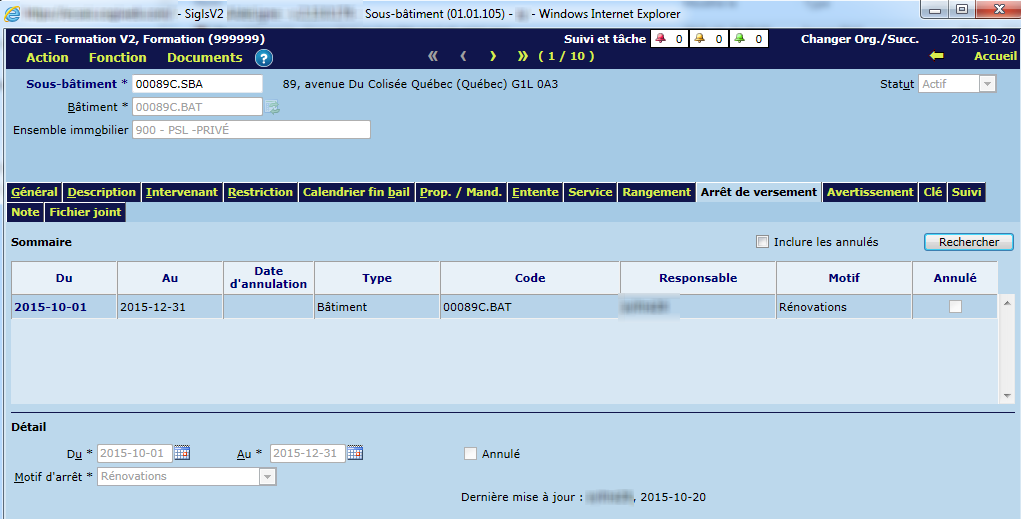Open calendar picker for Du date
Image resolution: width=1021 pixels, height=519 pixels.
(x=182, y=453)
